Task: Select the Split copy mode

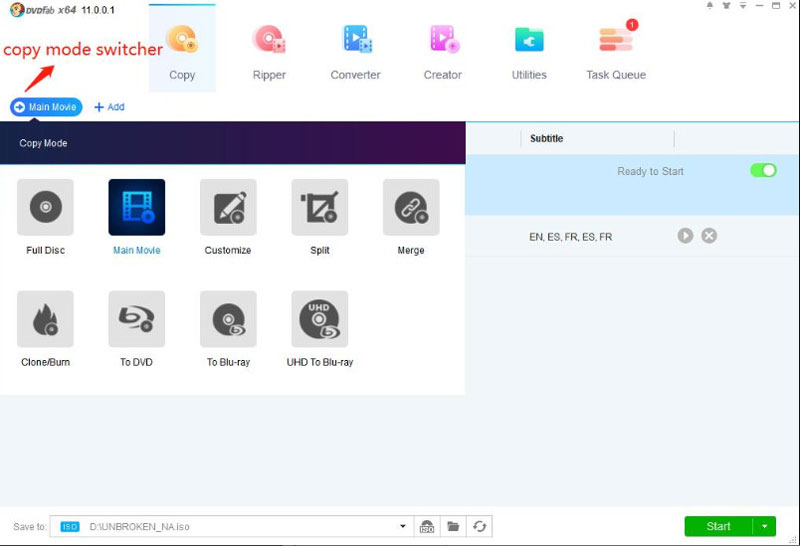Action: pyautogui.click(x=320, y=208)
